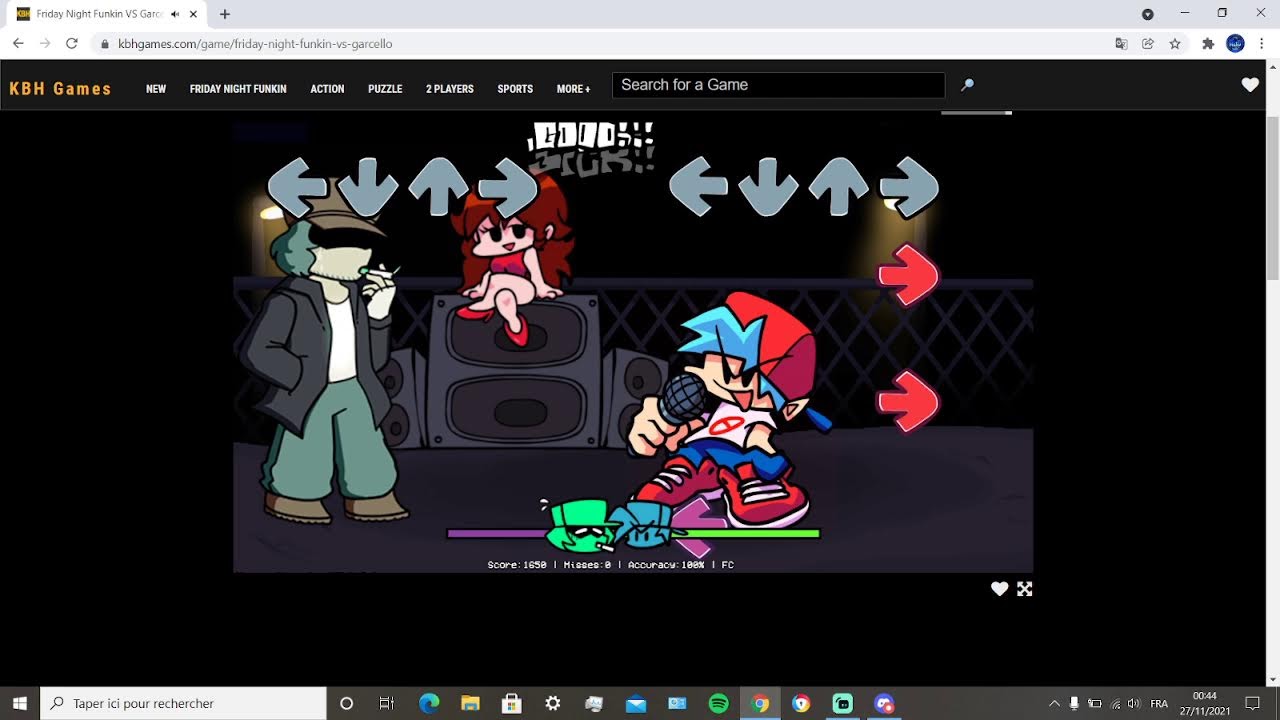The image size is (1280, 720).
Task: Click the Misses:0 text
Action: point(587,565)
